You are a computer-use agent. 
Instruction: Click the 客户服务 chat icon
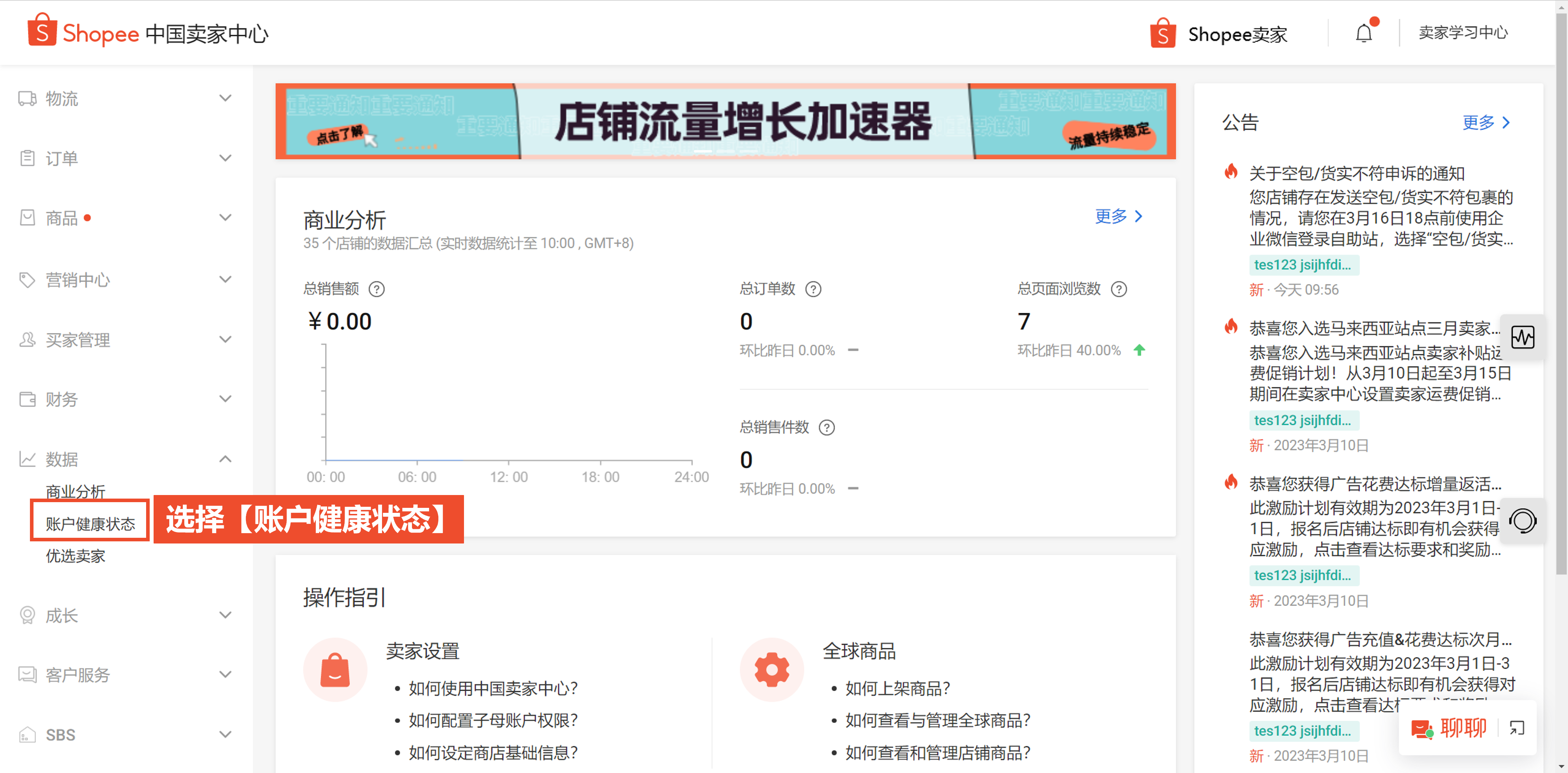27,674
